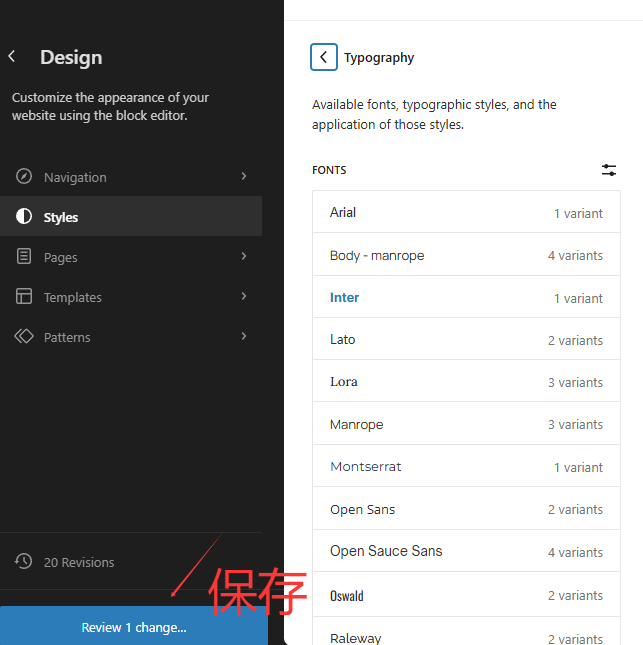The width and height of the screenshot is (643, 645).
Task: Click the Revisions clock icon
Action: click(24, 562)
